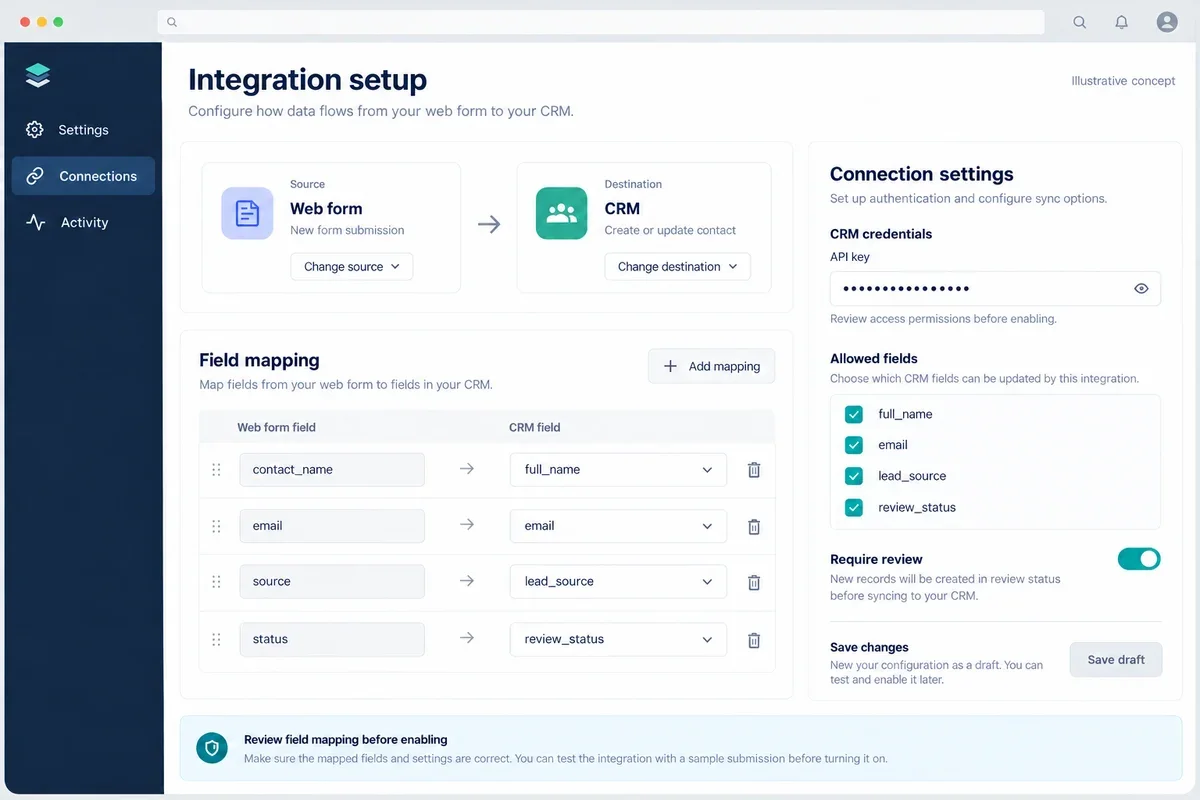Click the stacked layers app logo
This screenshot has width=1200, height=800.
point(38,75)
